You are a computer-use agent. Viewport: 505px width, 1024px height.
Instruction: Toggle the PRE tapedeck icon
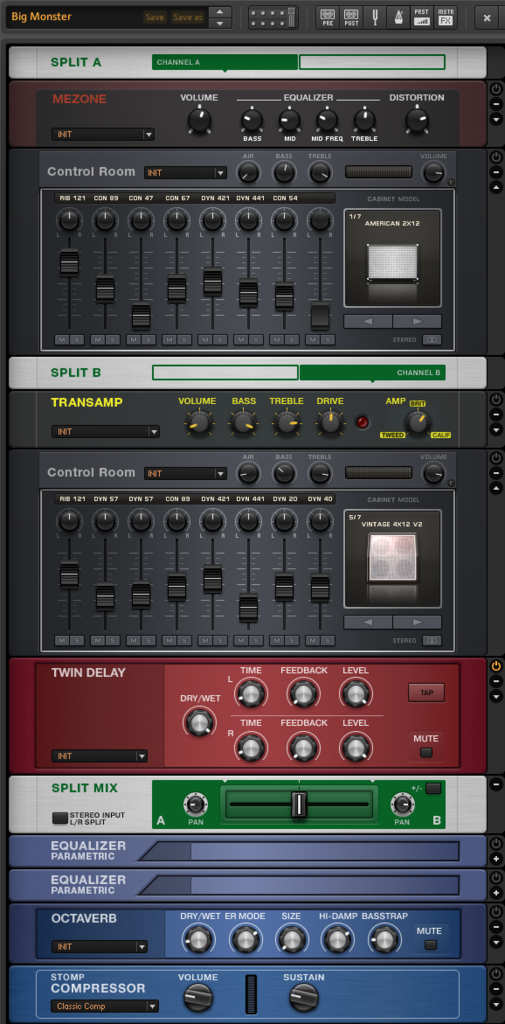point(327,17)
